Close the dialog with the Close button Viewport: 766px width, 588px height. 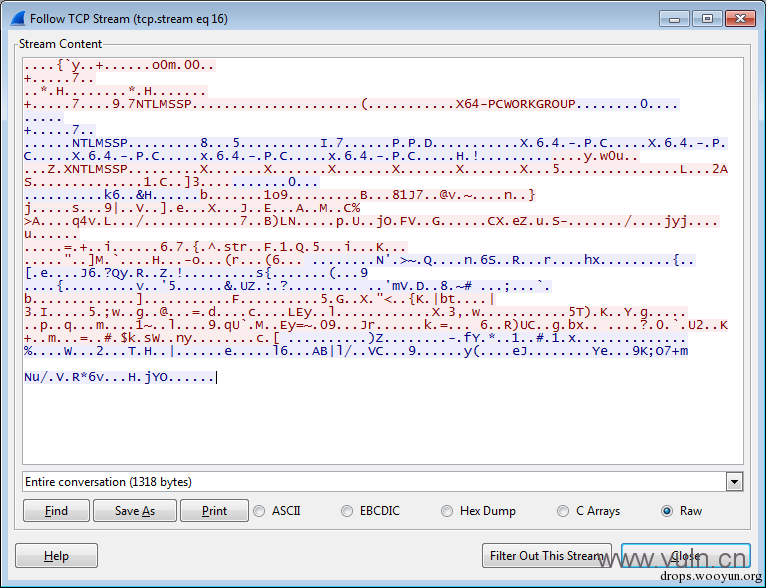(686, 556)
